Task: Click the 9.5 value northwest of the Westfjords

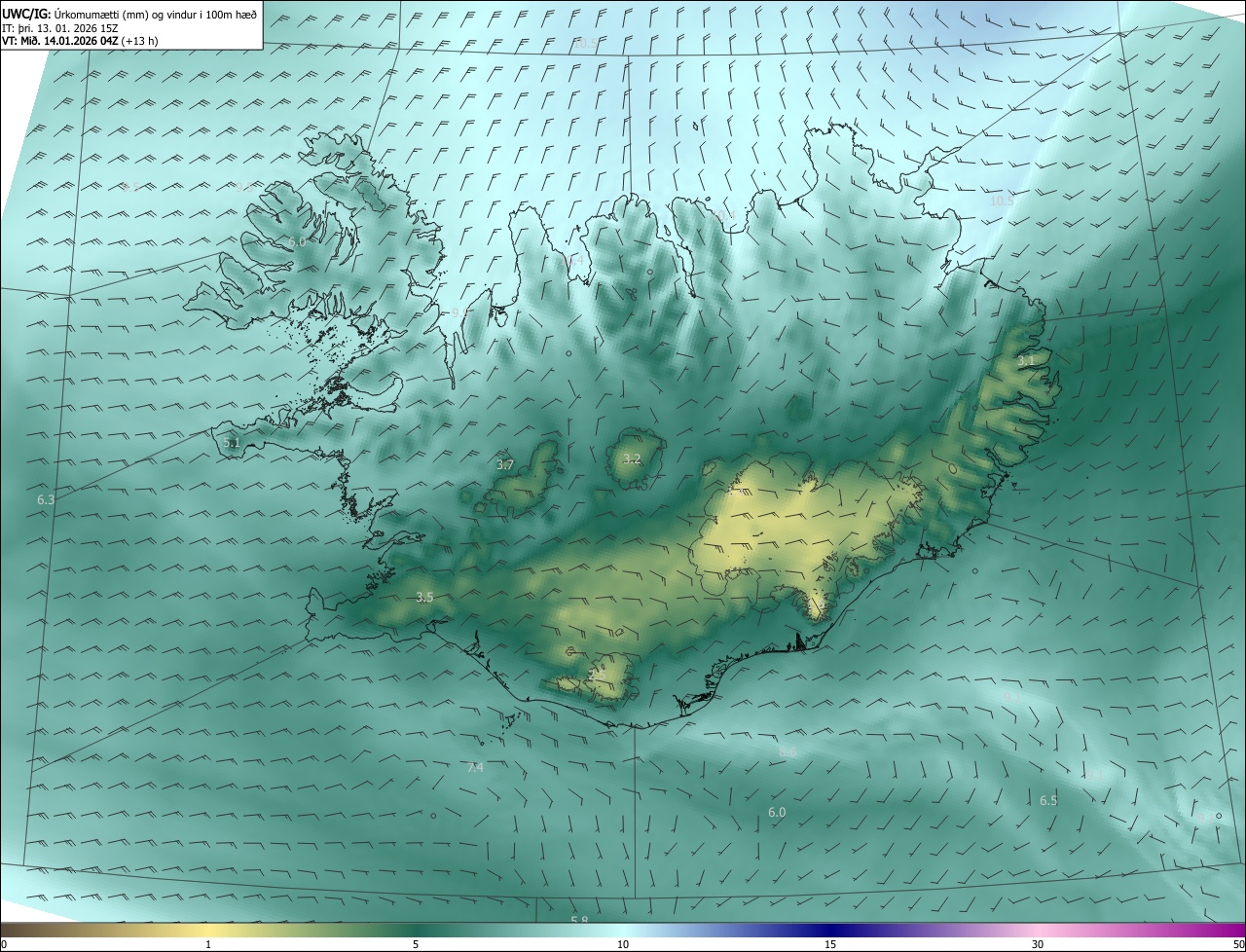Action: [243, 189]
